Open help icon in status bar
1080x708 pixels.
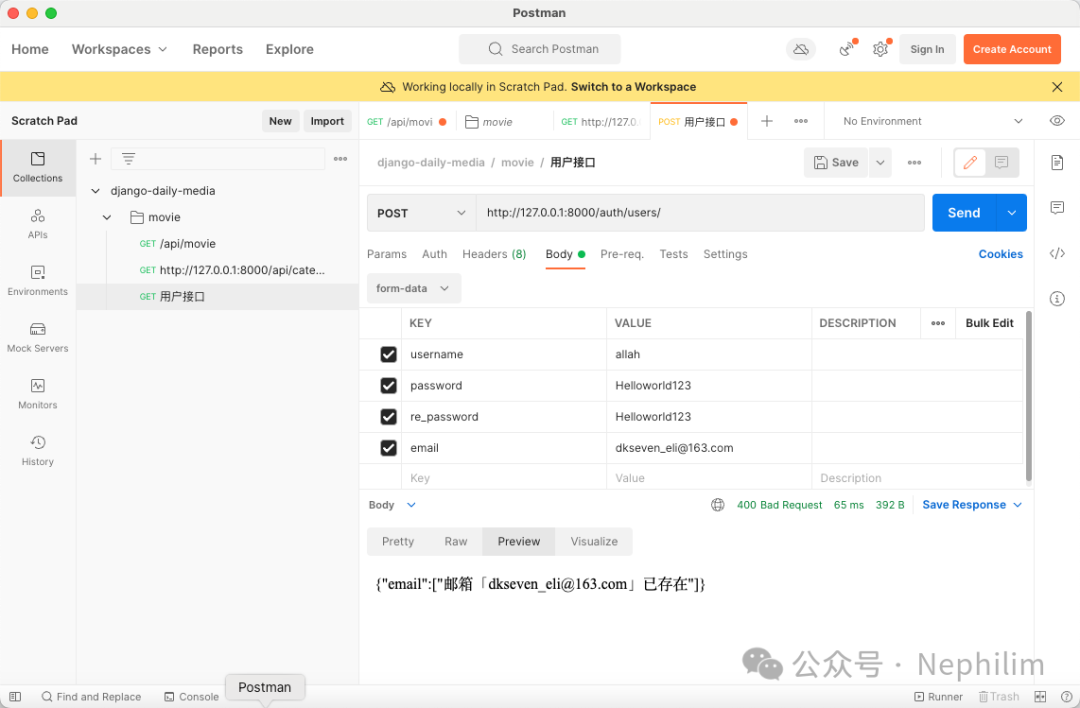pyautogui.click(x=1066, y=696)
